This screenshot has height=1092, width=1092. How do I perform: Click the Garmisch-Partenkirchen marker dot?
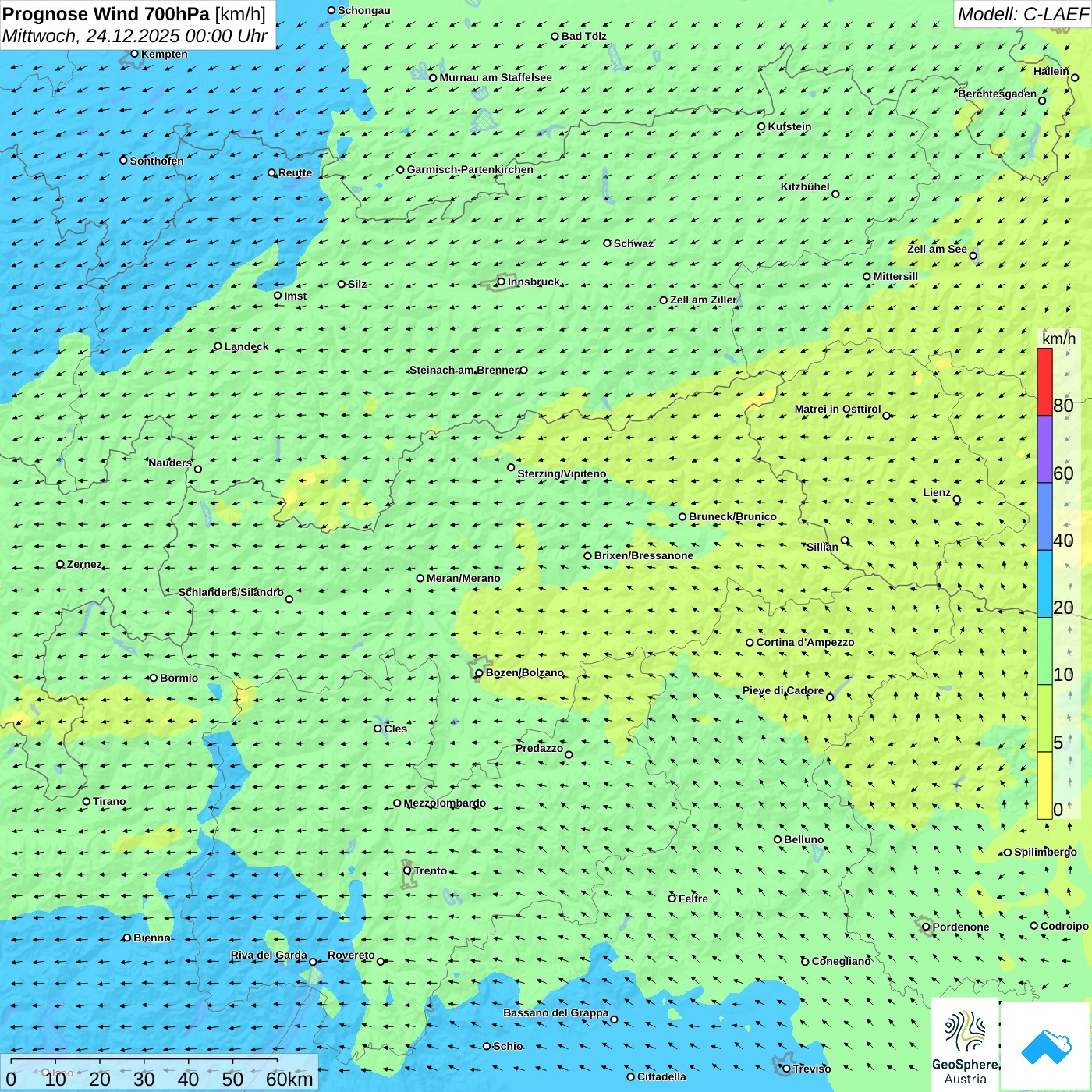tap(400, 170)
